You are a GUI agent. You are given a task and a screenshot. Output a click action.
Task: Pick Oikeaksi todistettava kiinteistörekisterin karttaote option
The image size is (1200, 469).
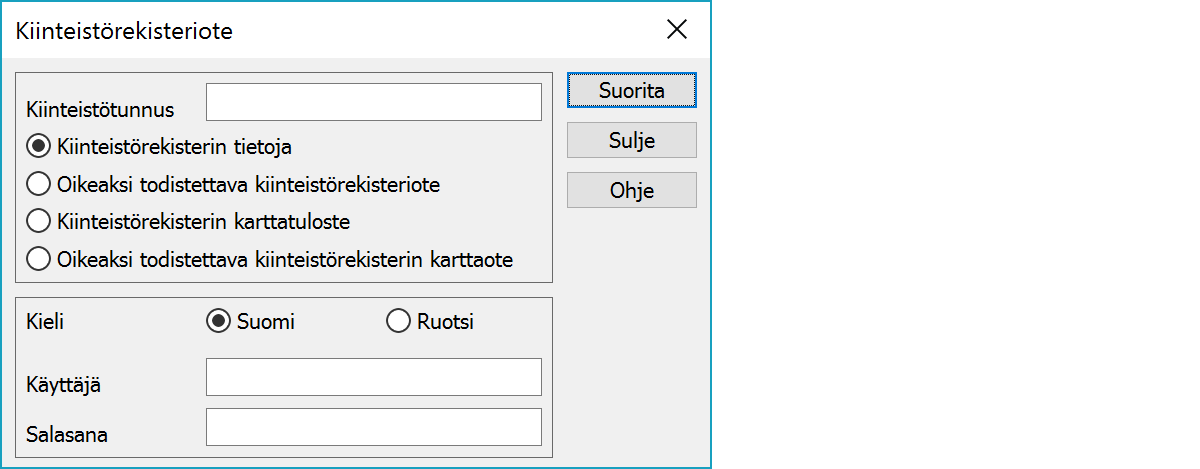point(38,259)
